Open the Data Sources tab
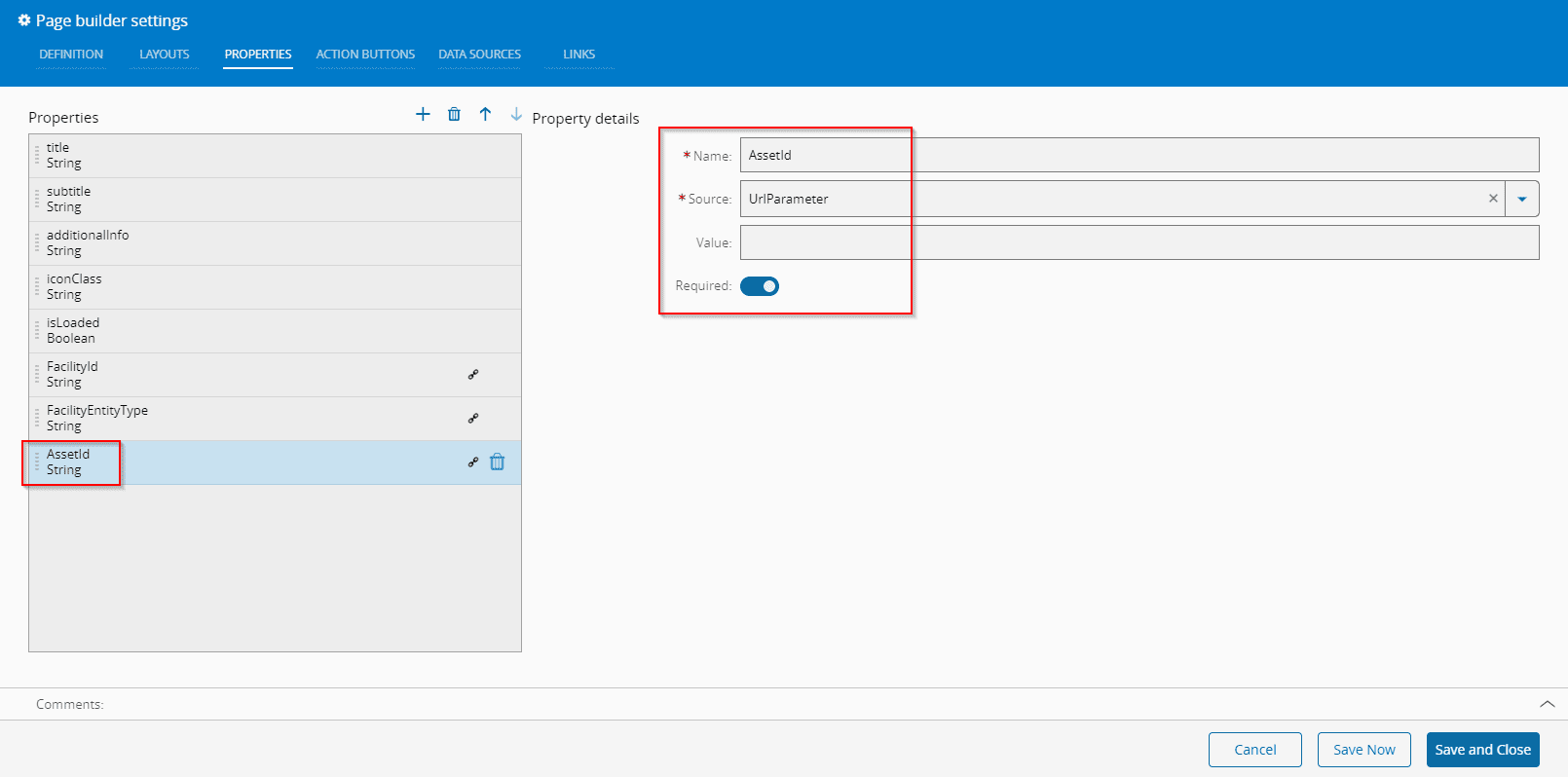1568x777 pixels. pyautogui.click(x=479, y=55)
